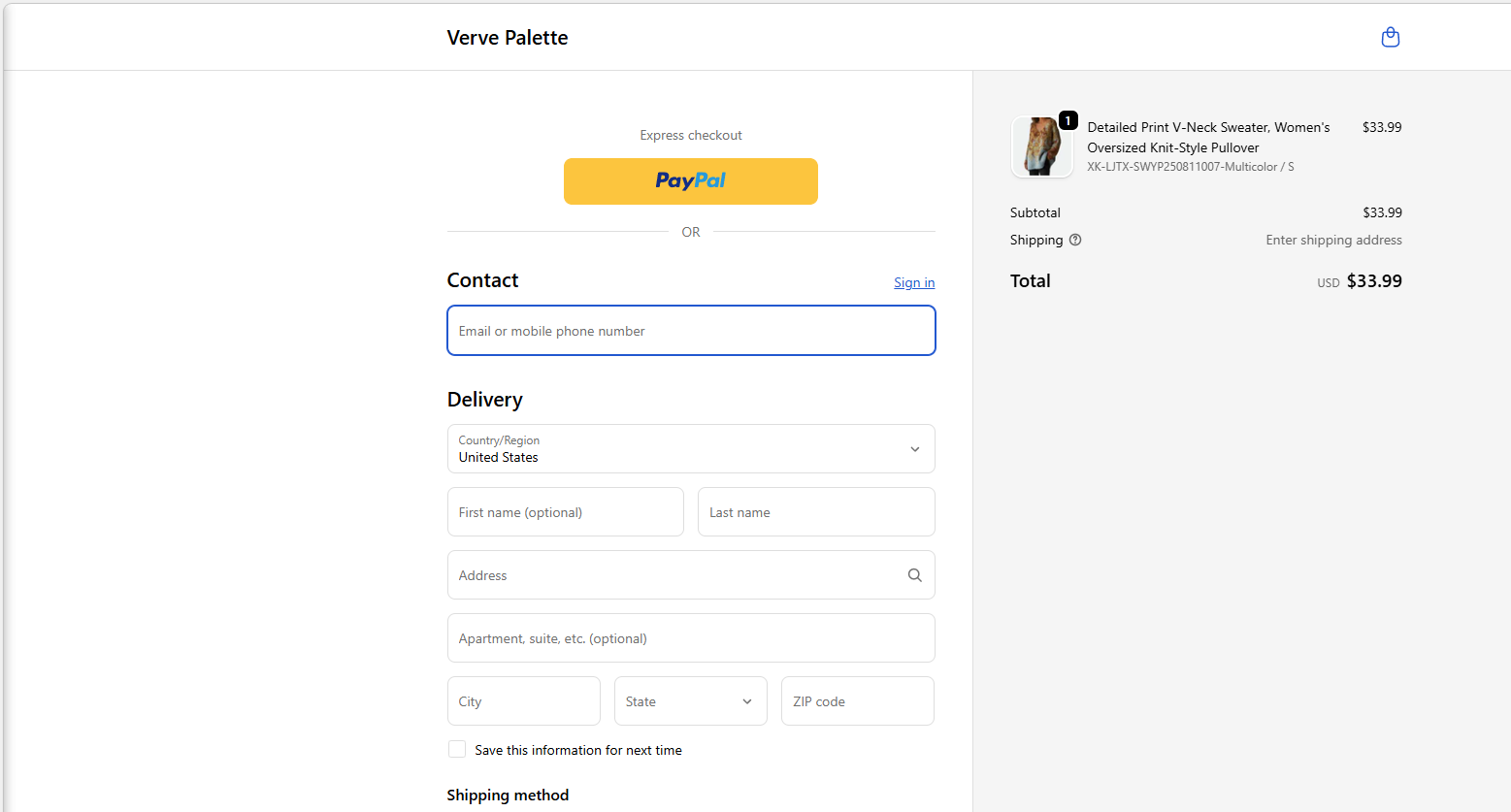Open the shopping bag cart icon
The image size is (1511, 812).
1390,38
